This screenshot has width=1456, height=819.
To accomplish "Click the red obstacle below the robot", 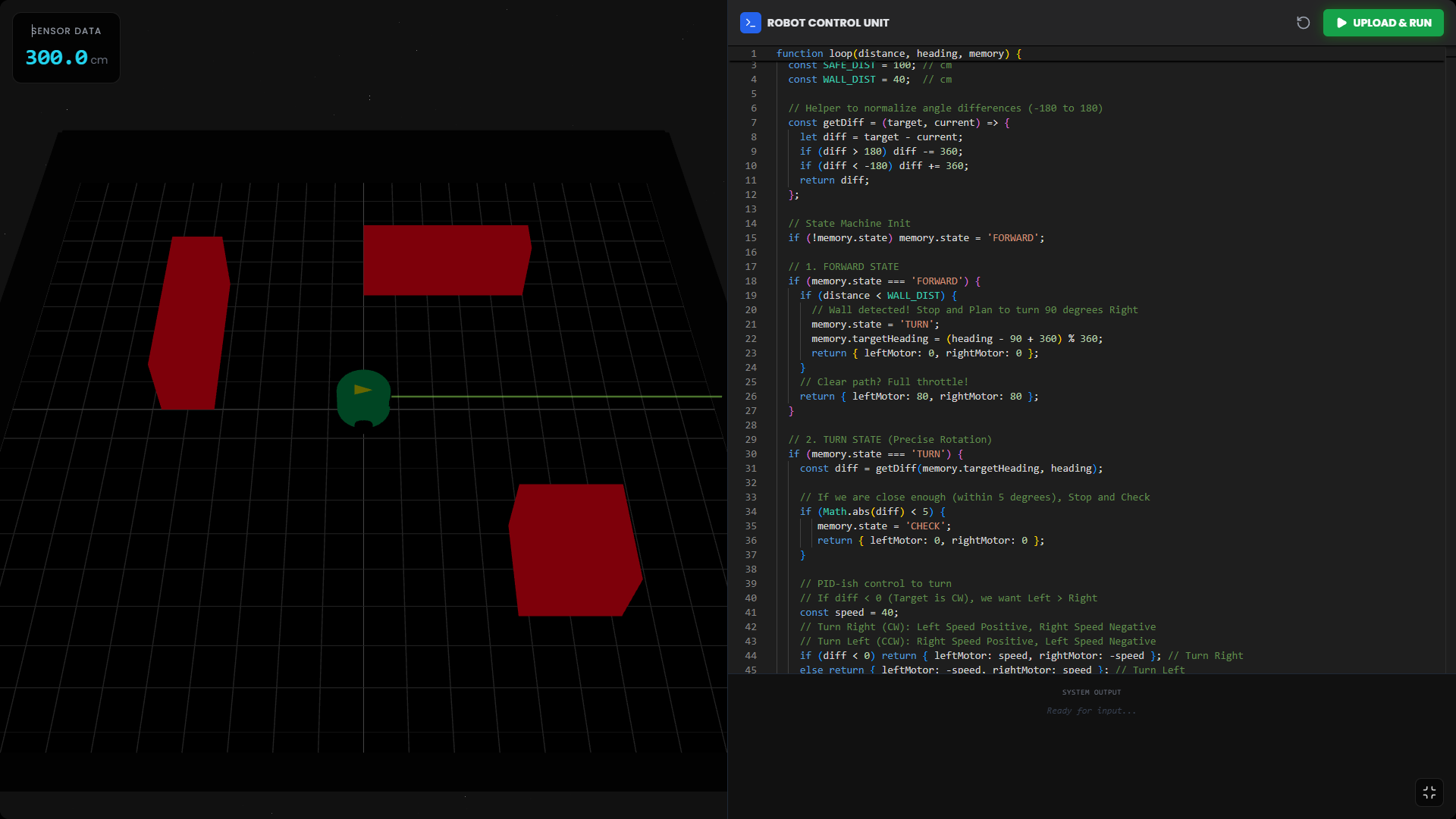I will click(x=574, y=550).
